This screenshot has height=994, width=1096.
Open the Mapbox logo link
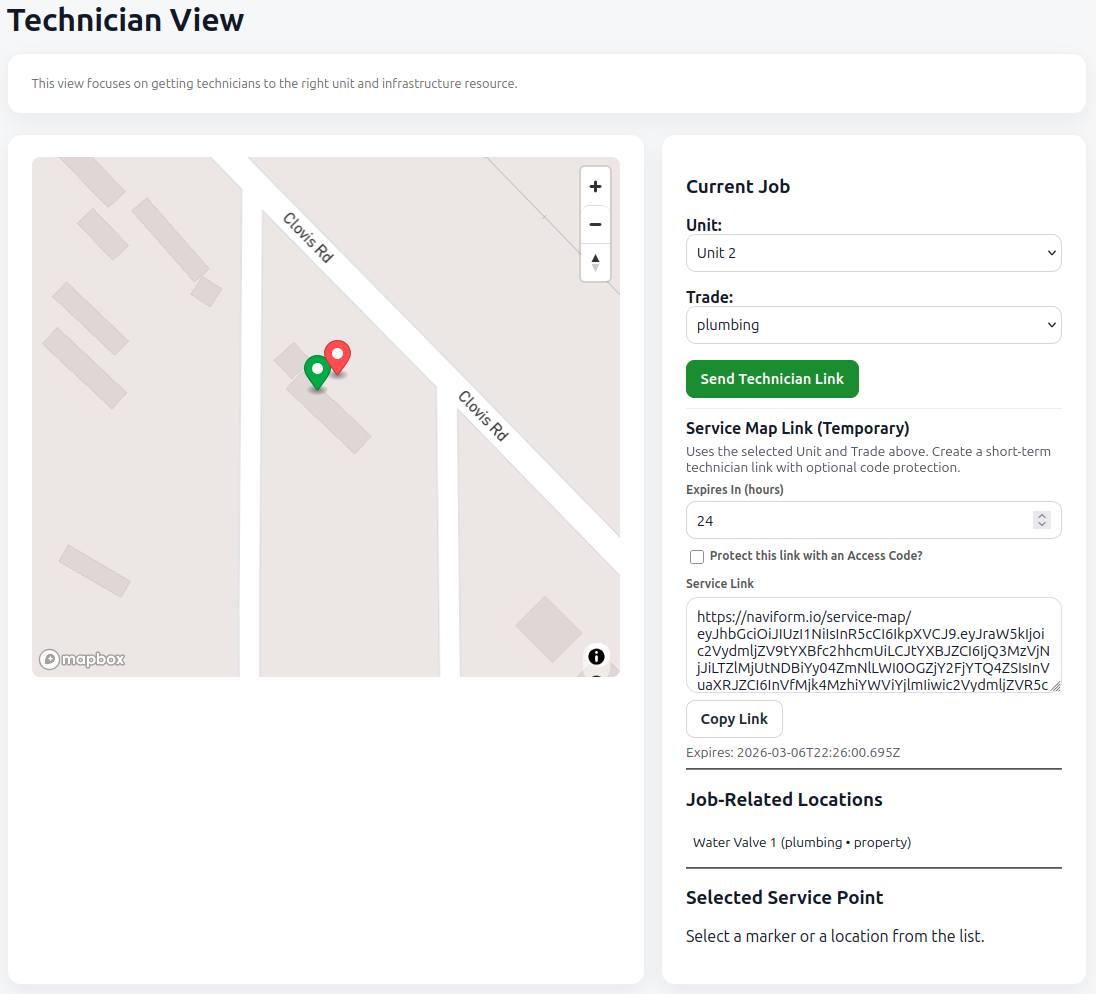(x=82, y=659)
